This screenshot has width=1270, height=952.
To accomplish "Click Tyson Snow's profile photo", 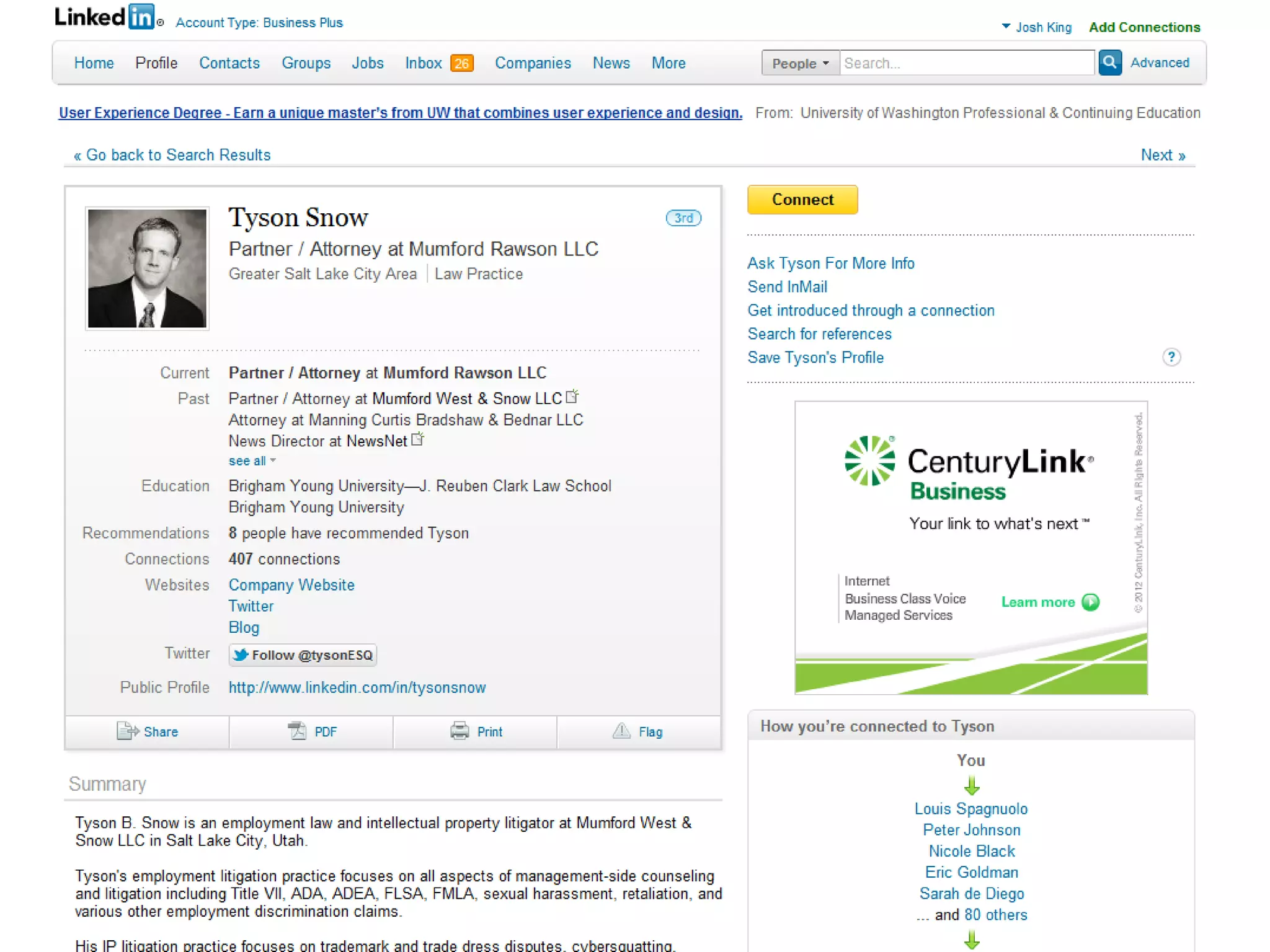I will tap(147, 268).
